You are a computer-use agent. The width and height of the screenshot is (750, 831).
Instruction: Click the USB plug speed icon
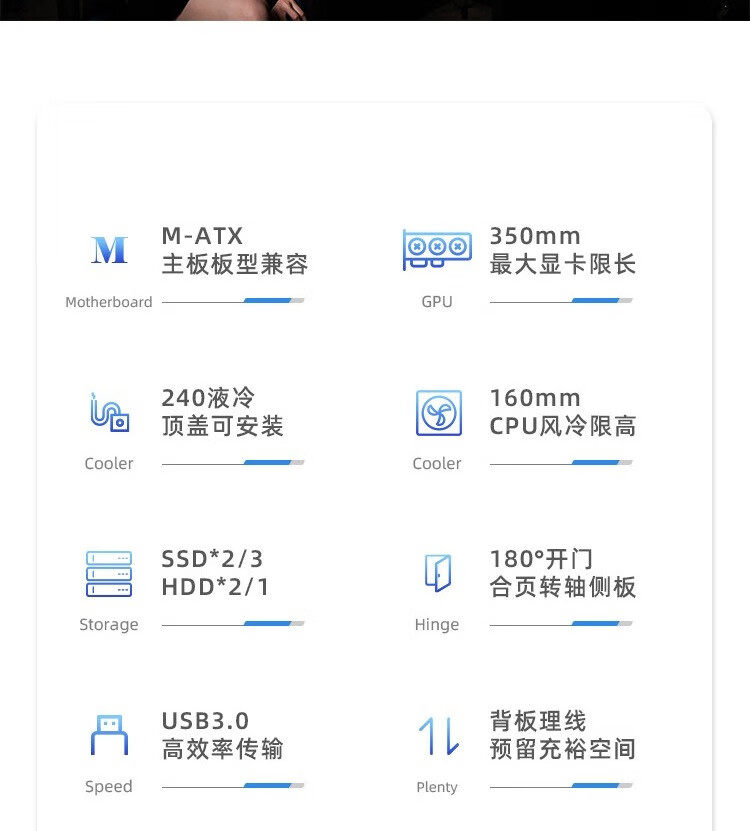pos(109,735)
